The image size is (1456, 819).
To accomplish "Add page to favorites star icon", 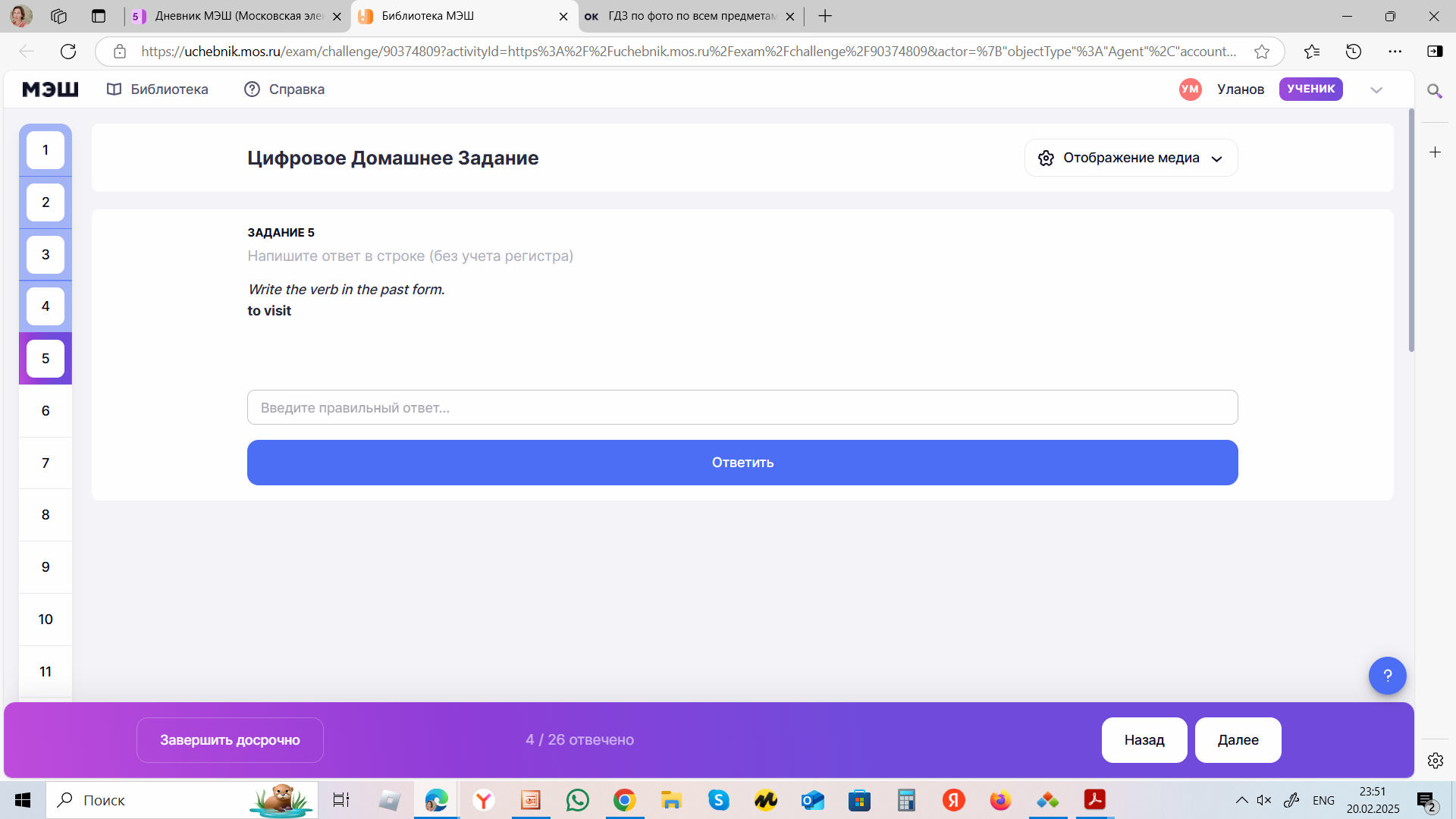I will [1262, 52].
